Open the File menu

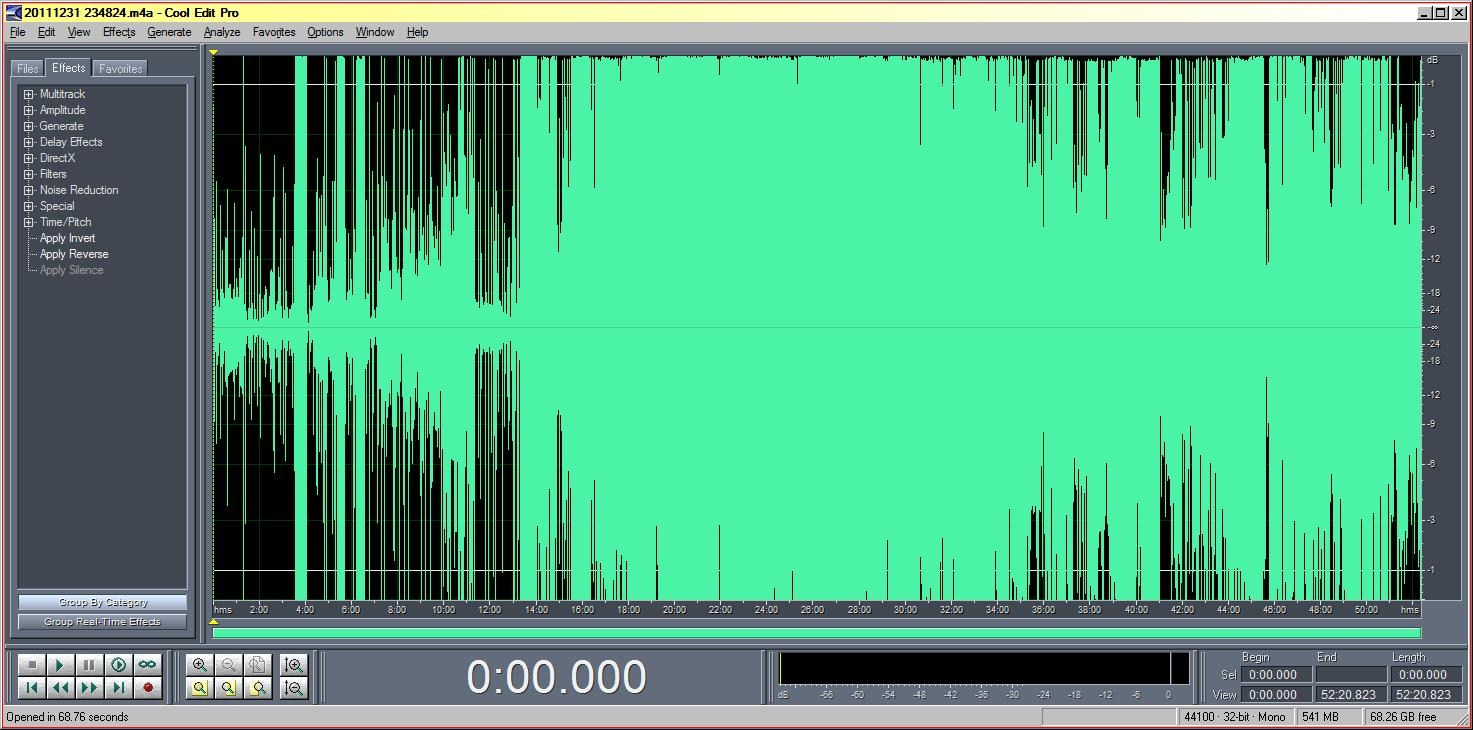[x=17, y=32]
